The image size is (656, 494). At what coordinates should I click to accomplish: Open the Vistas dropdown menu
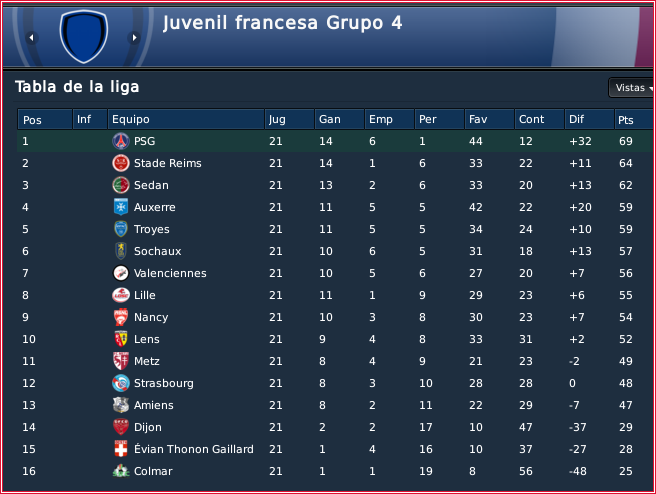[x=632, y=87]
